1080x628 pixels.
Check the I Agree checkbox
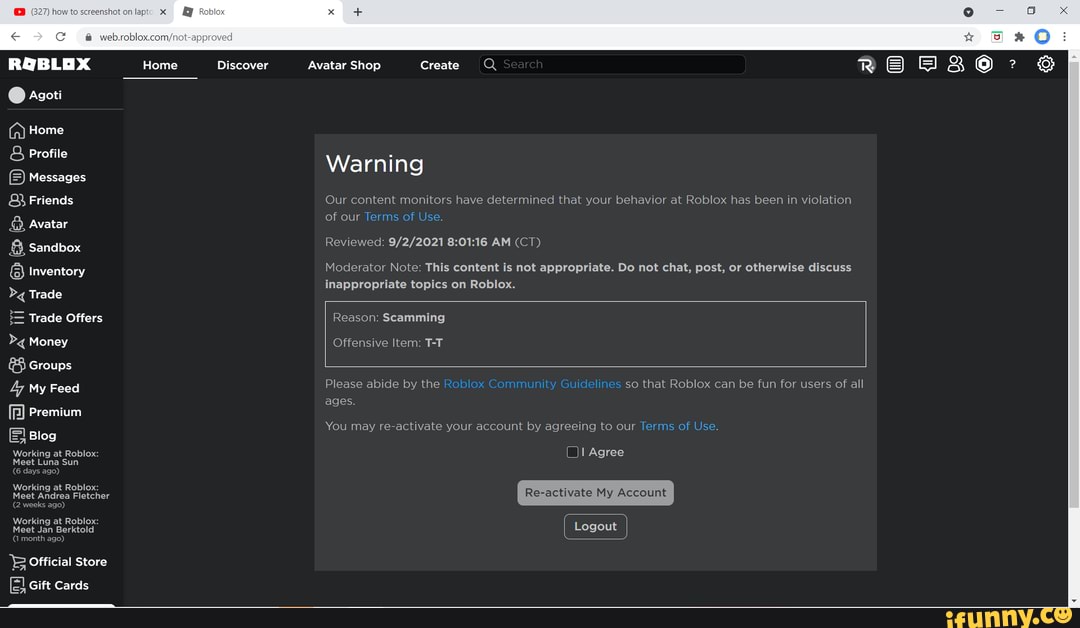[x=572, y=452]
